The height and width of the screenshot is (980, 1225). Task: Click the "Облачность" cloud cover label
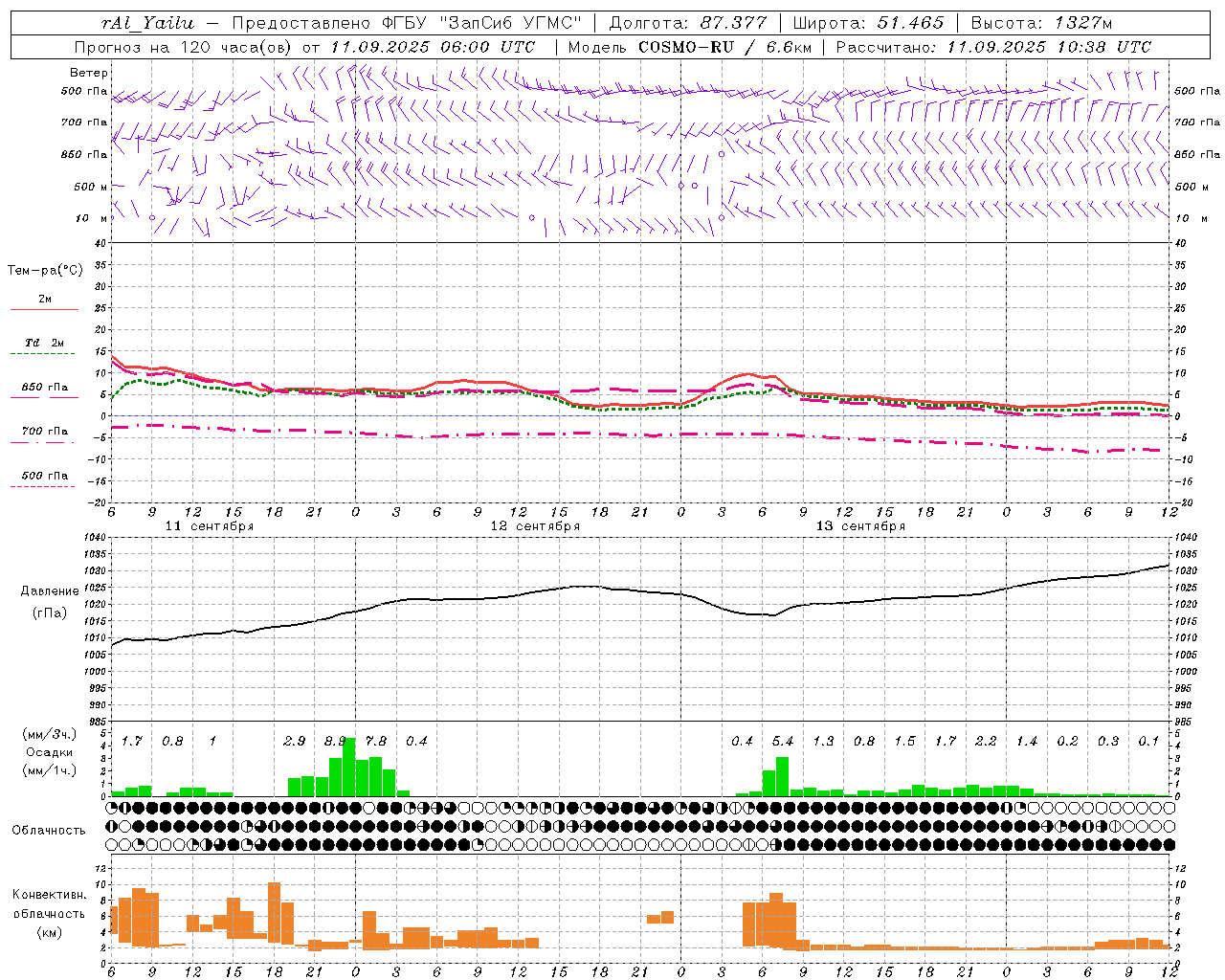click(49, 831)
